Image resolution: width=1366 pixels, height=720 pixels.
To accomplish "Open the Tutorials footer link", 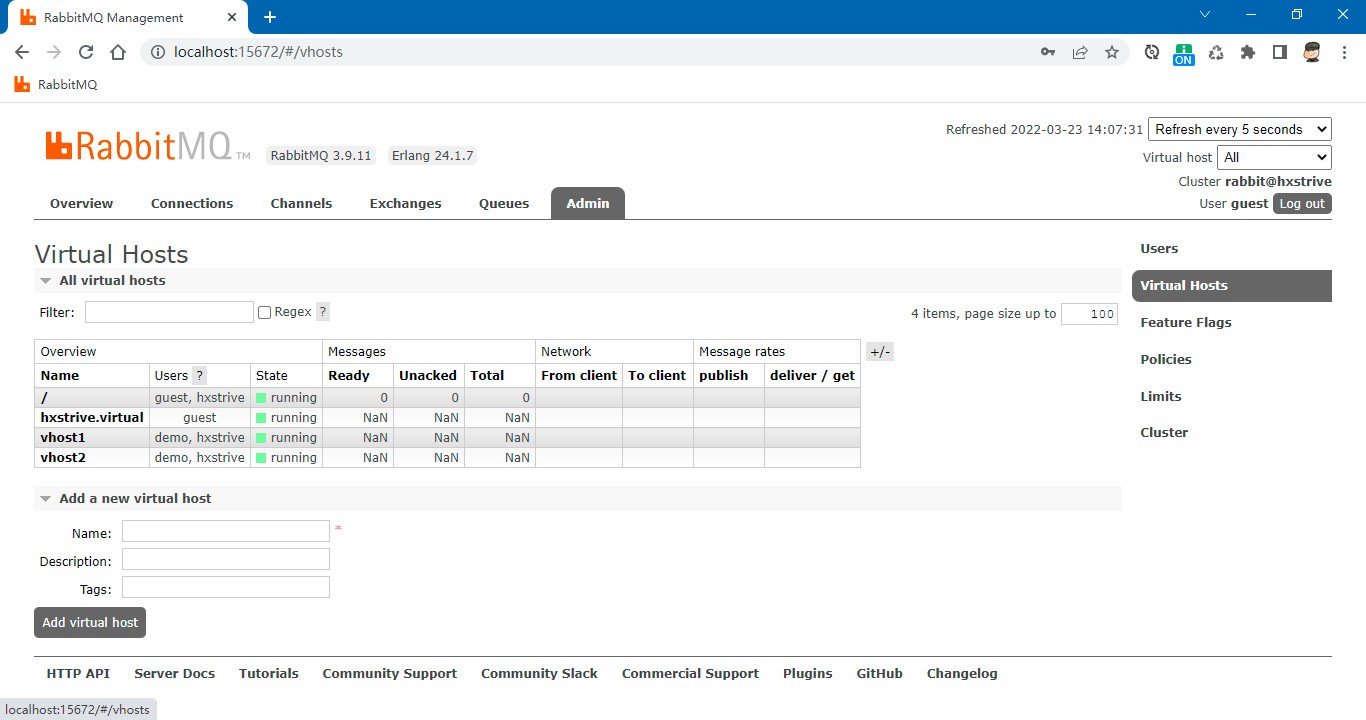I will tap(269, 674).
